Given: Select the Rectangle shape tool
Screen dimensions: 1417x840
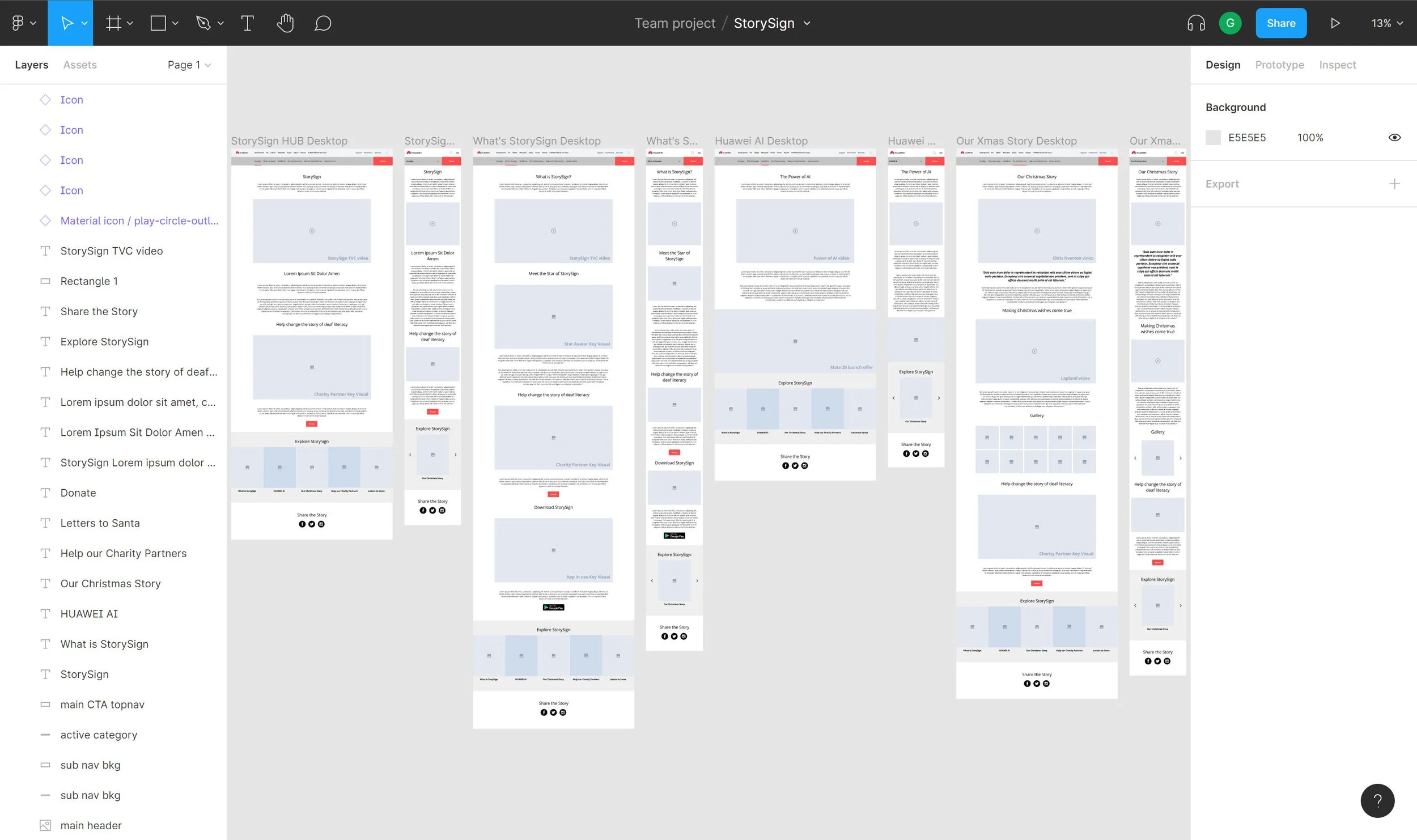Looking at the screenshot, I should (x=158, y=23).
